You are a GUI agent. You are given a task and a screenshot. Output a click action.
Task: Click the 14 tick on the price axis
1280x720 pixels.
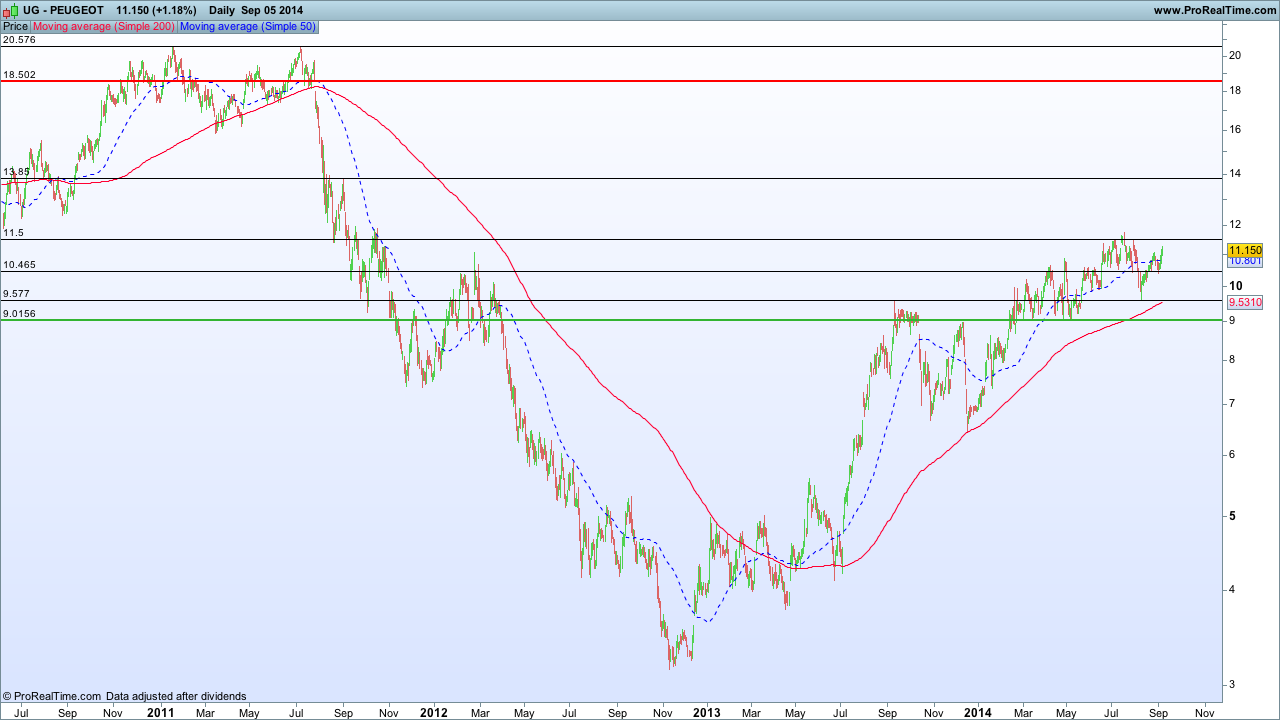click(1235, 174)
